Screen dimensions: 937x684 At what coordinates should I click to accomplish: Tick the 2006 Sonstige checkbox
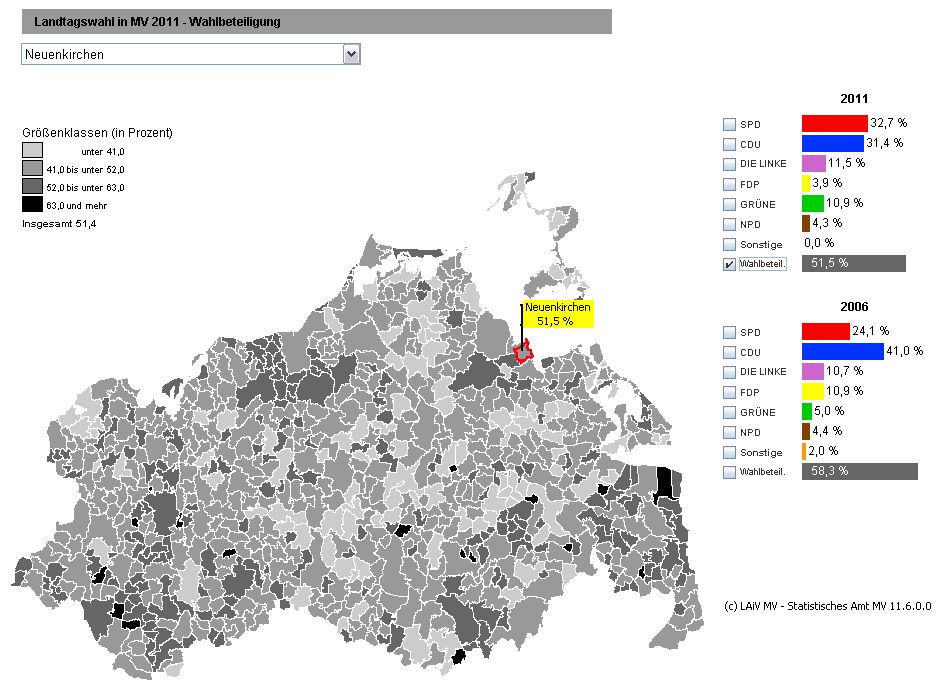[x=729, y=453]
